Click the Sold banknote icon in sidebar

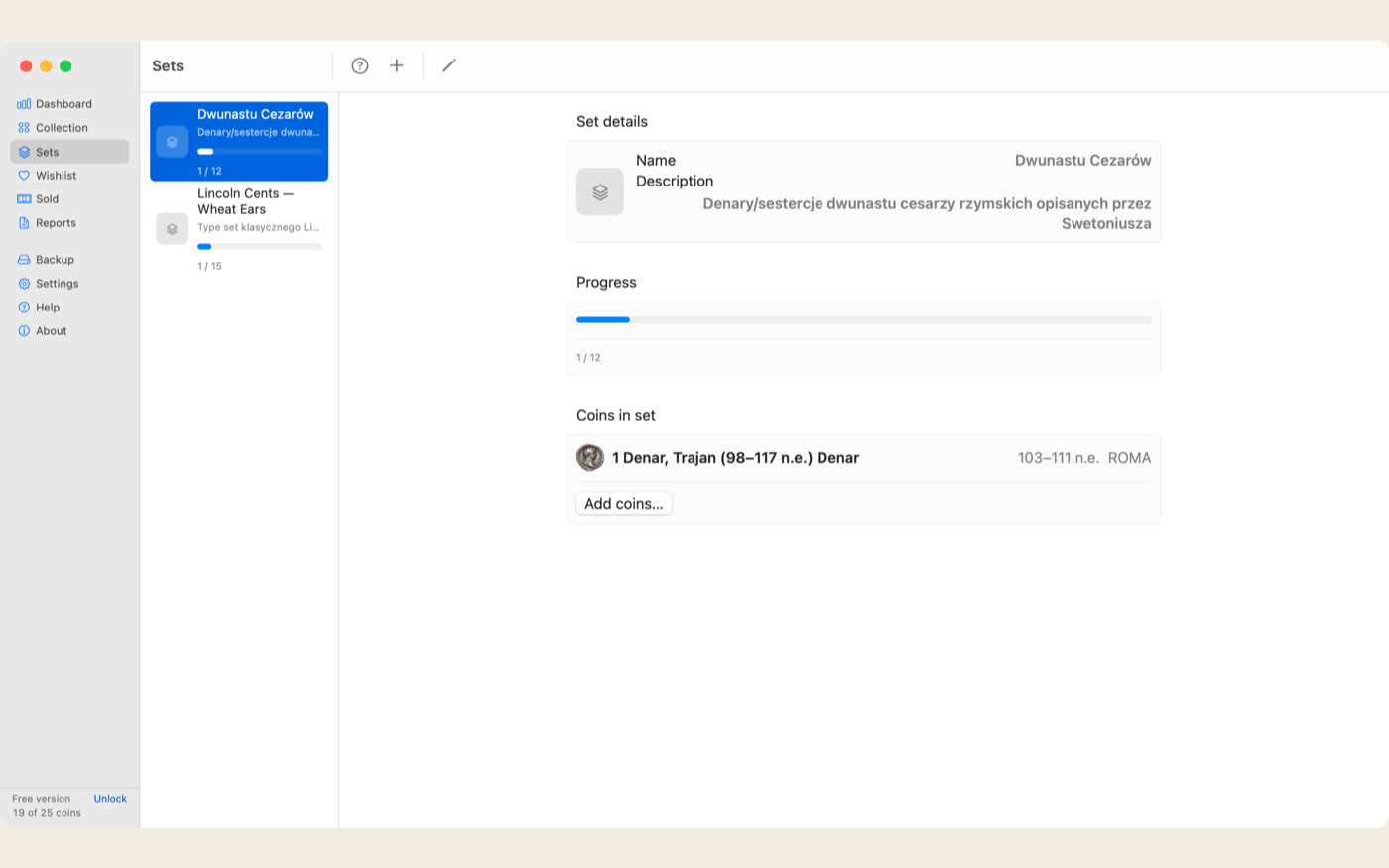pyautogui.click(x=24, y=199)
